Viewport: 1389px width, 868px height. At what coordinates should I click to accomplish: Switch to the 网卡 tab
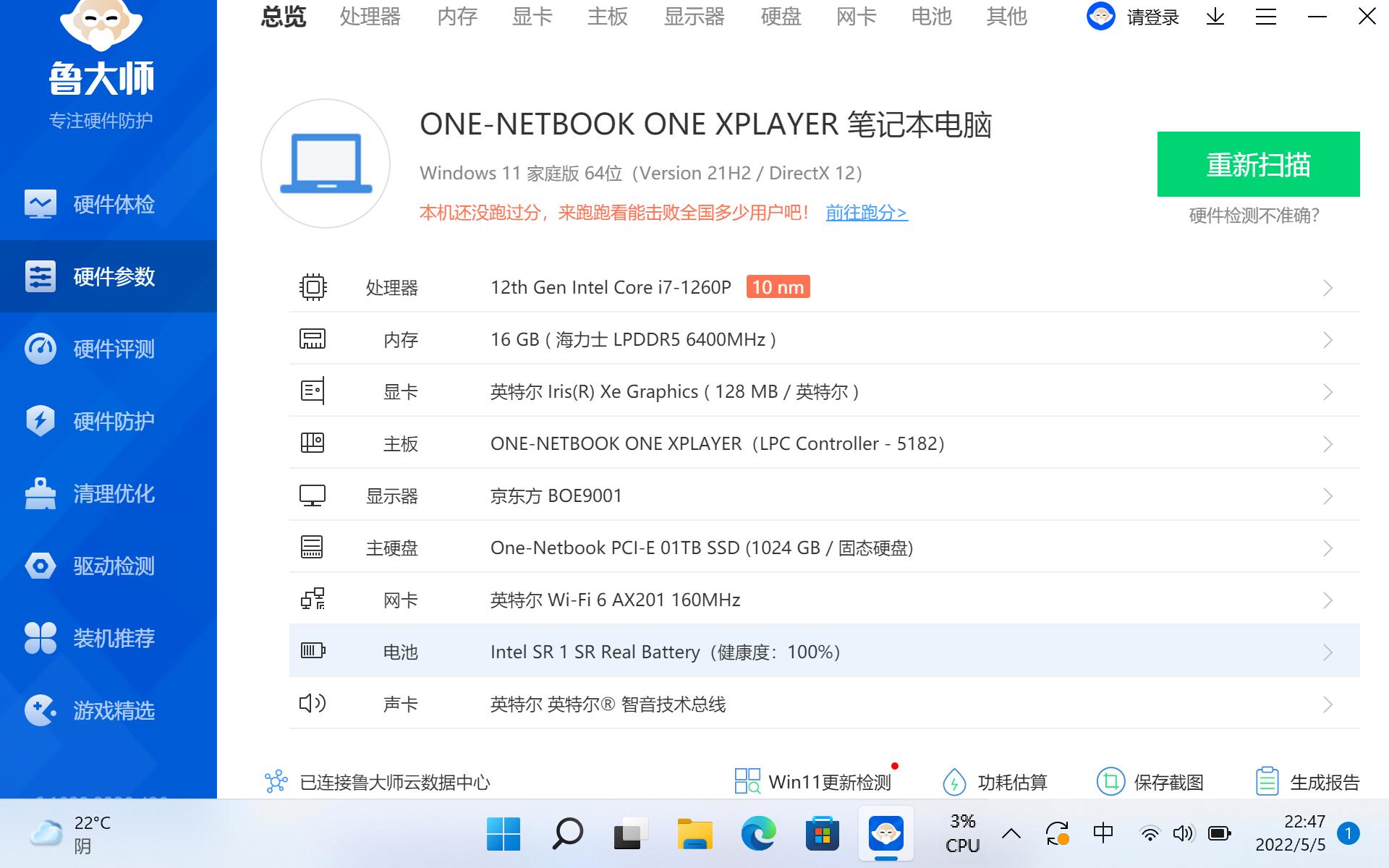coord(855,17)
